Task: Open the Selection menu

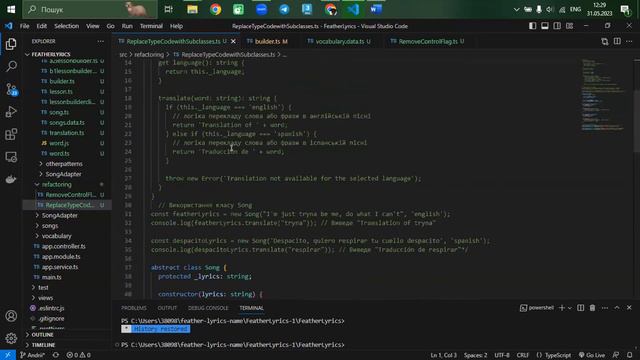Action: (66, 26)
